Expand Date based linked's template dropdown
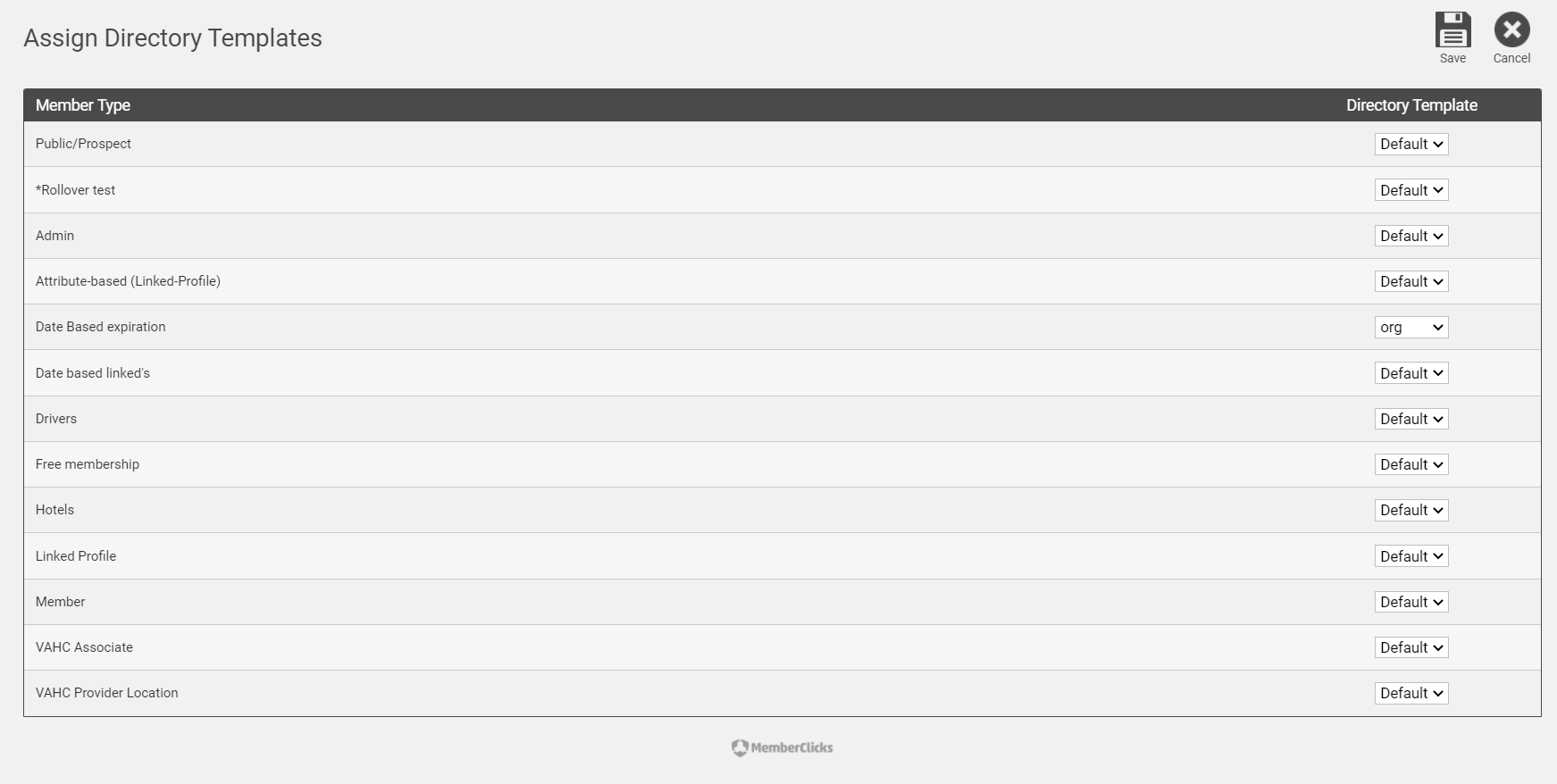1557x784 pixels. click(x=1411, y=373)
